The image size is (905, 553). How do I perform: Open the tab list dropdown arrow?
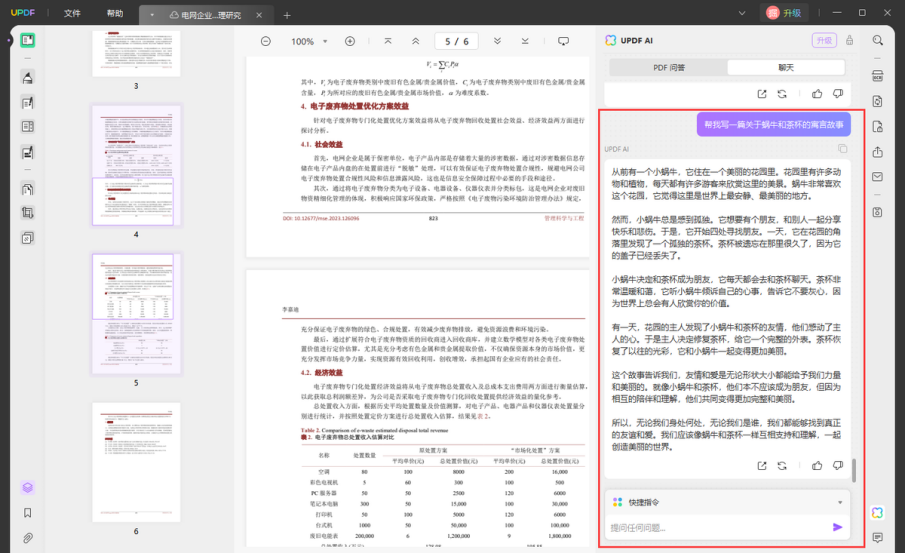(x=152, y=15)
